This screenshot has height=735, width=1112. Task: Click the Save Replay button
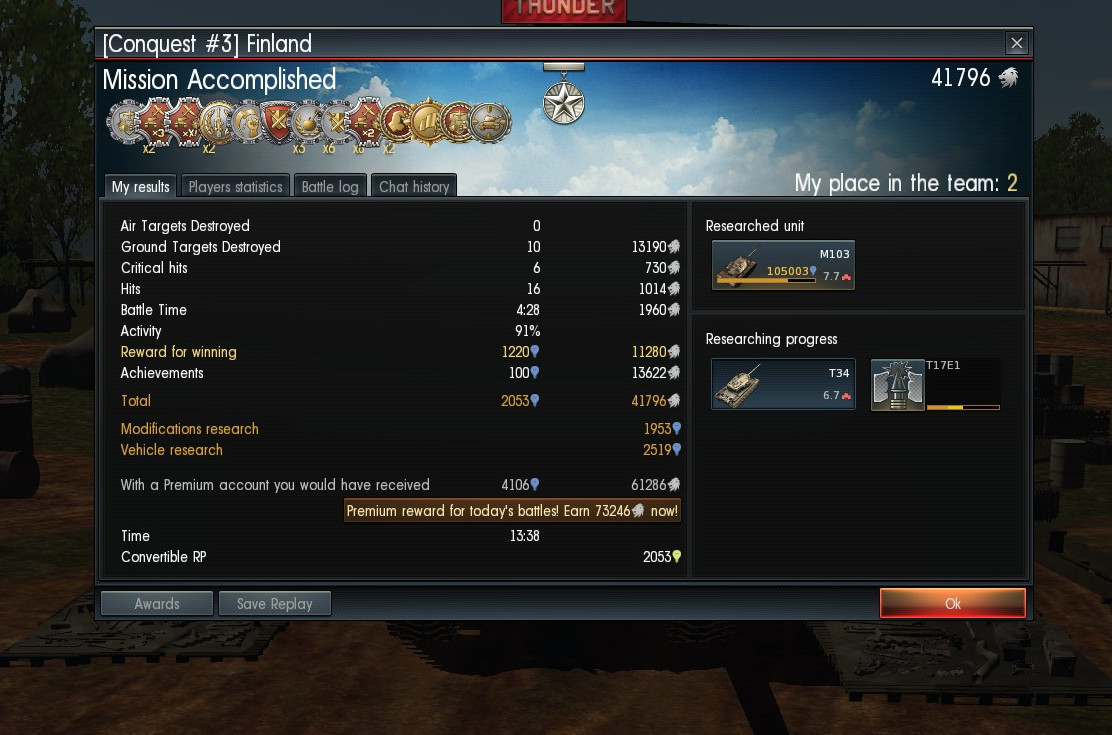coord(274,604)
